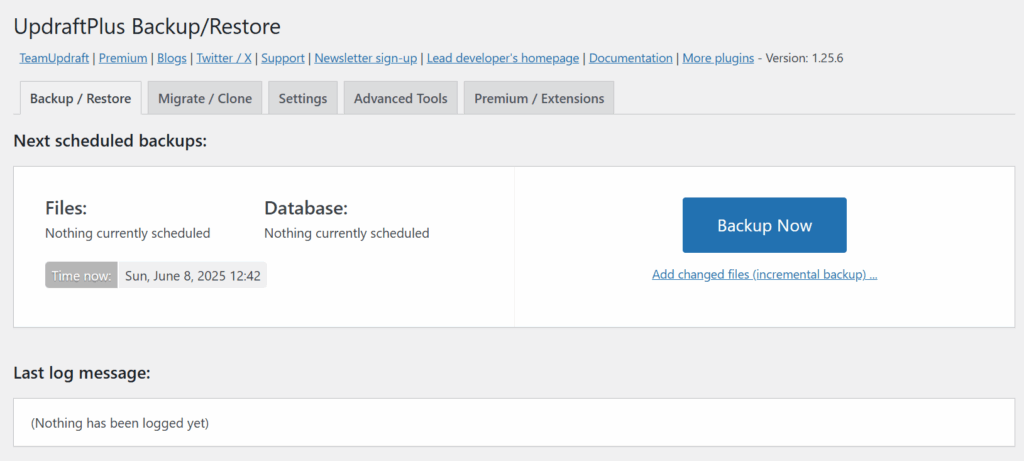Click the (Nothing has been logged yet) message
1024x461 pixels.
[120, 423]
